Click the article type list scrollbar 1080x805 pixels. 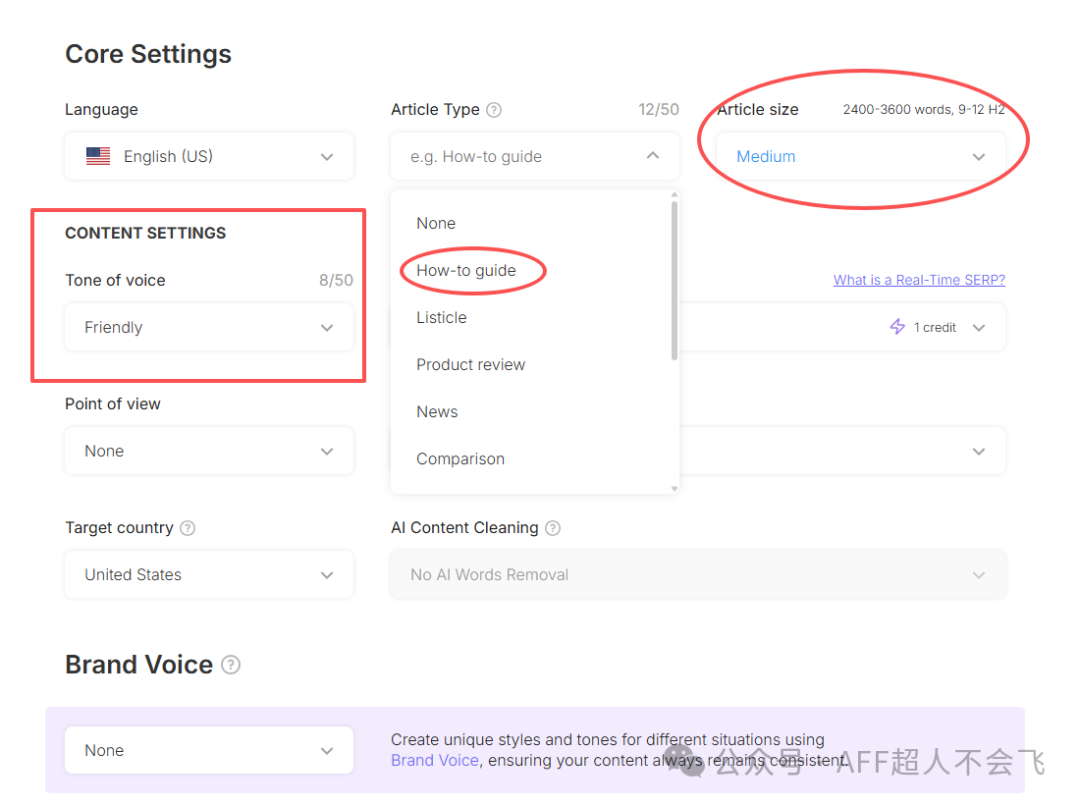(674, 280)
